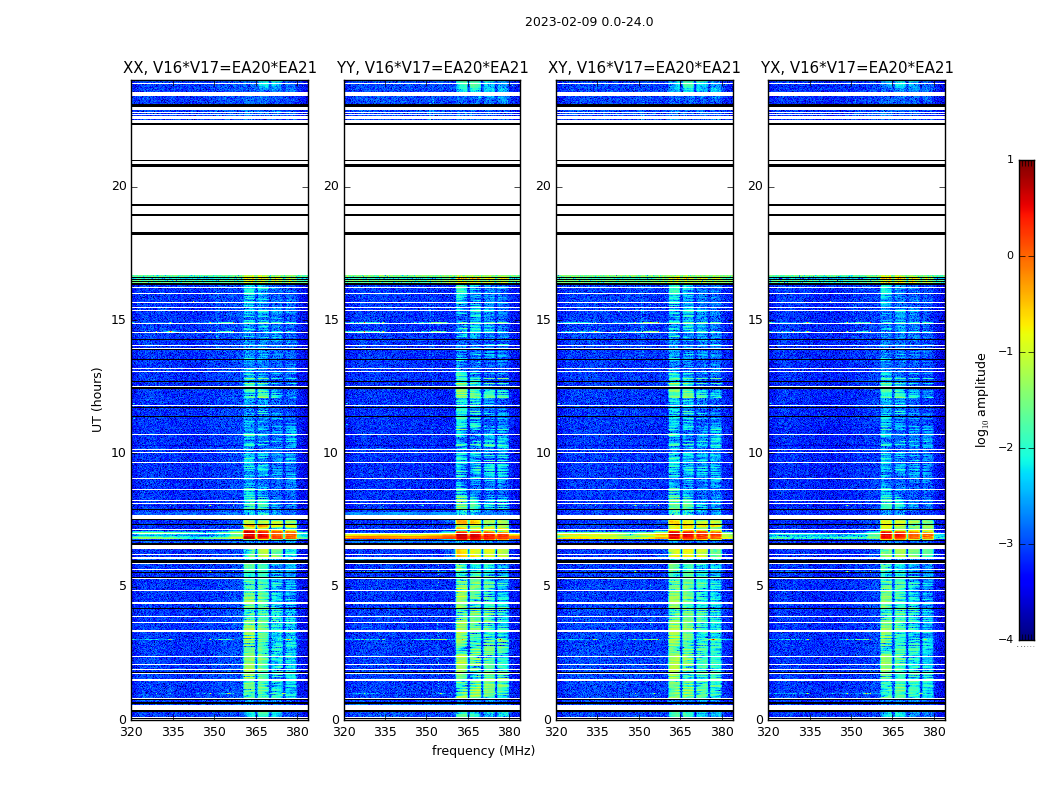The image size is (1050, 800).
Task: Select the XX panel title text
Action: pos(219,68)
